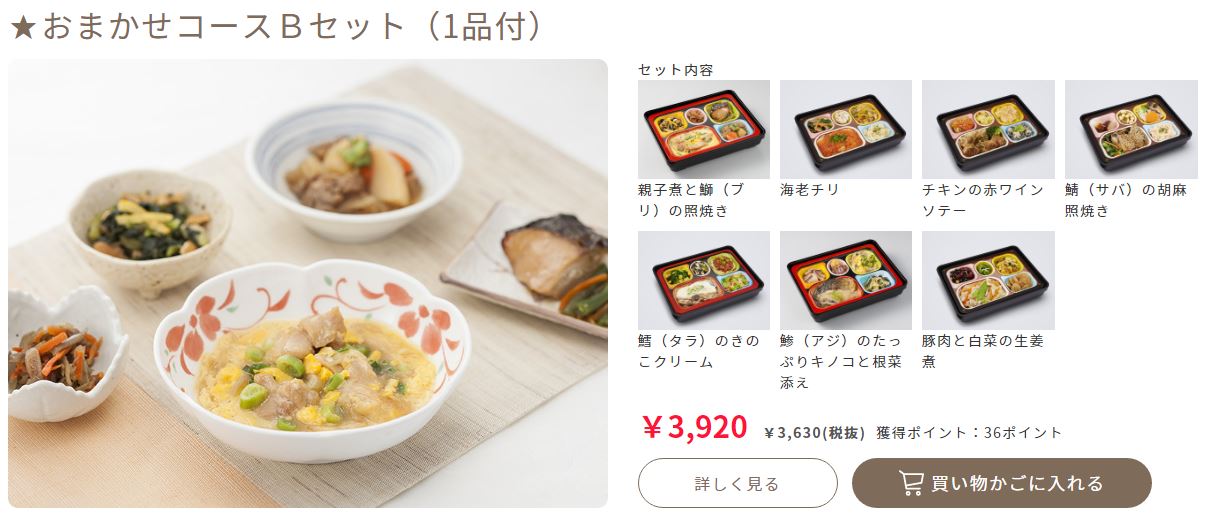Image resolution: width=1215 pixels, height=521 pixels.
Task: Click the large oyakoni dish main photo
Action: 308,283
